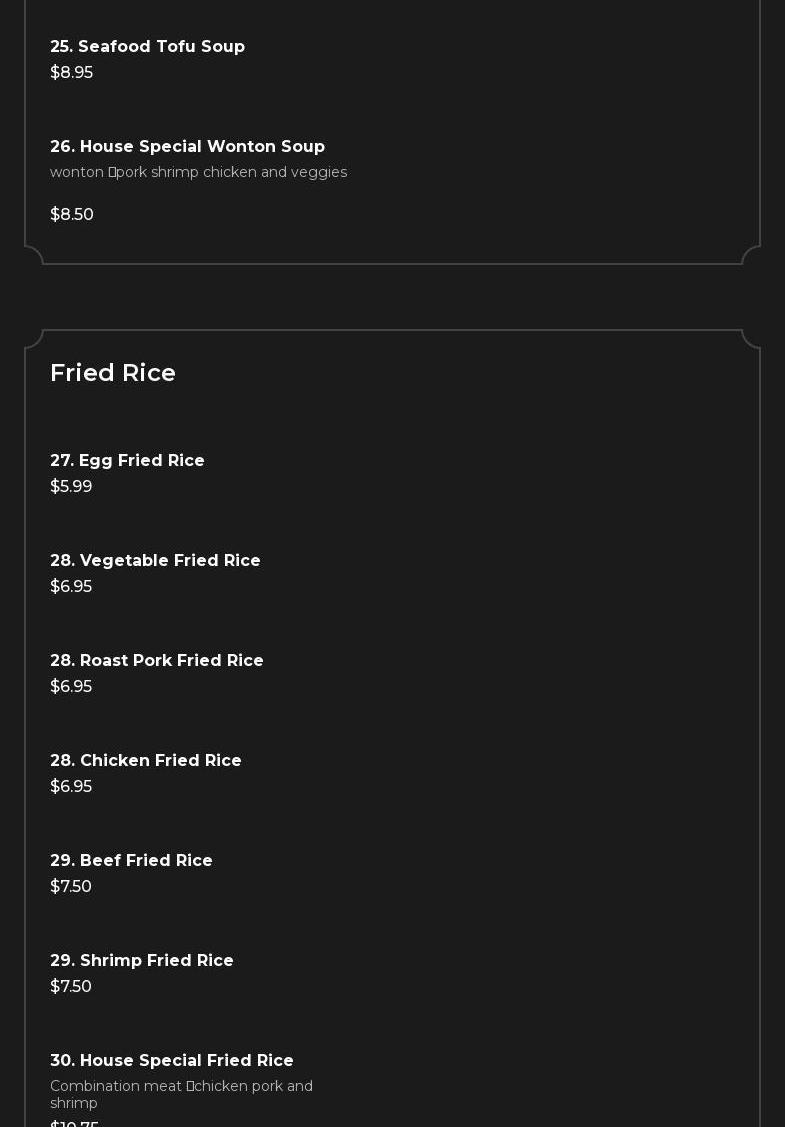Open House Special Wonton Soup item
Screen dimensions: 785x1127
187,147
